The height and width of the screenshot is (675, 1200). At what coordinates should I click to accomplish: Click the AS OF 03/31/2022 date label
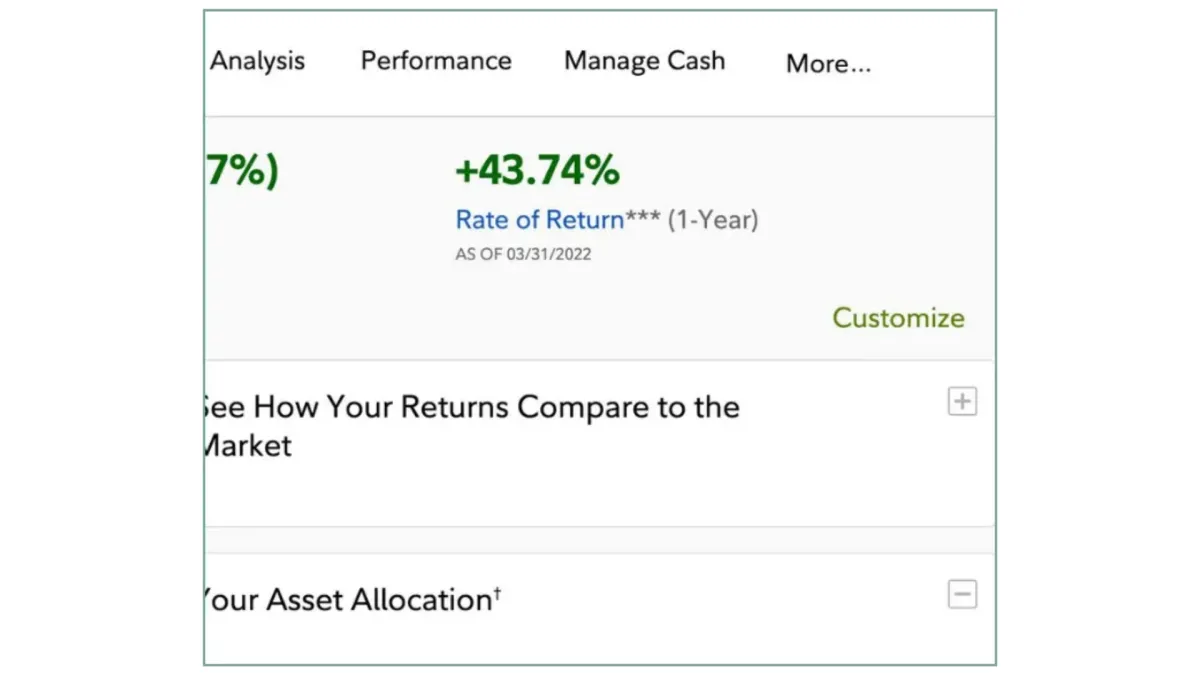[x=523, y=254]
